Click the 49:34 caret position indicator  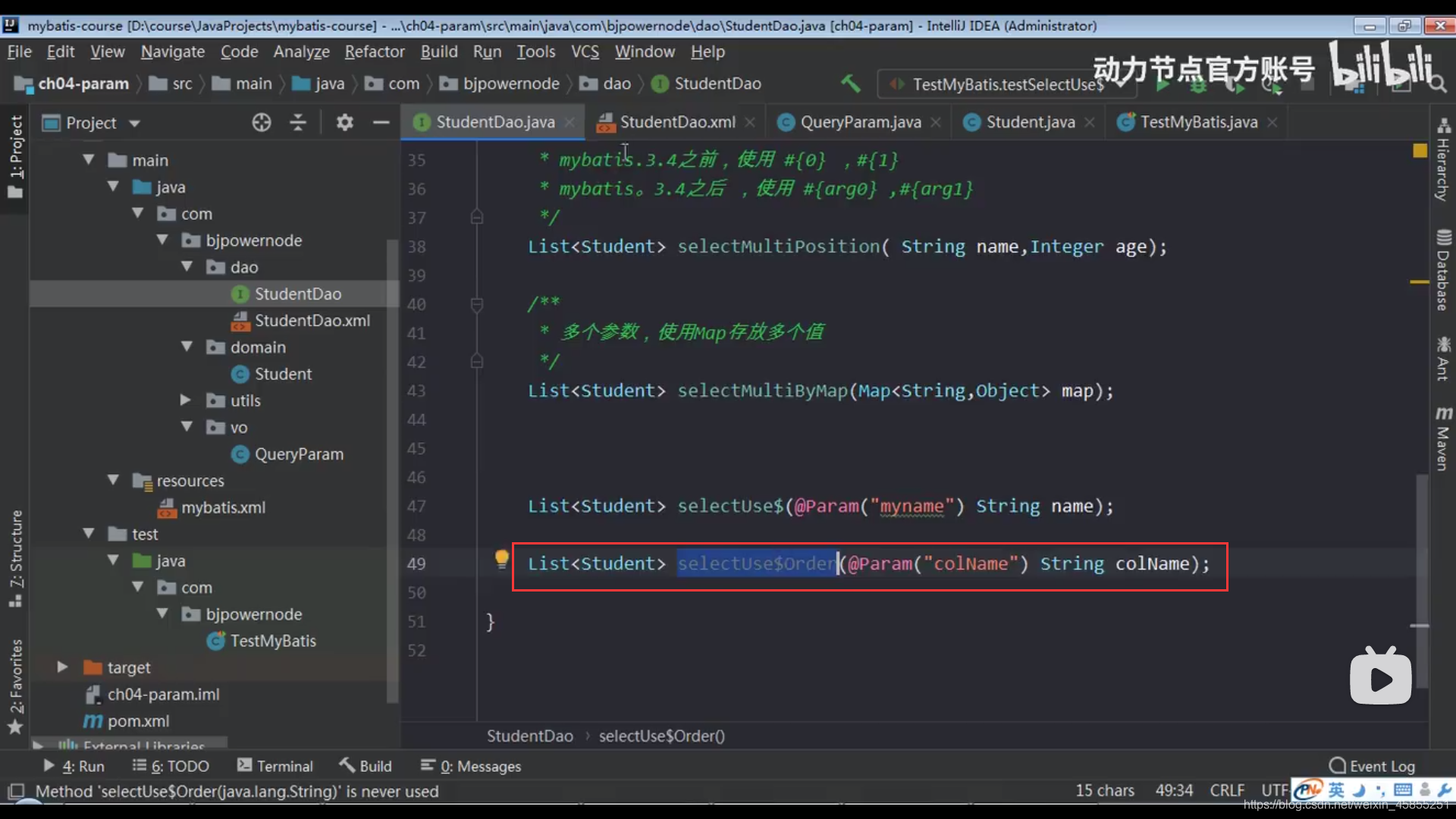(1174, 790)
